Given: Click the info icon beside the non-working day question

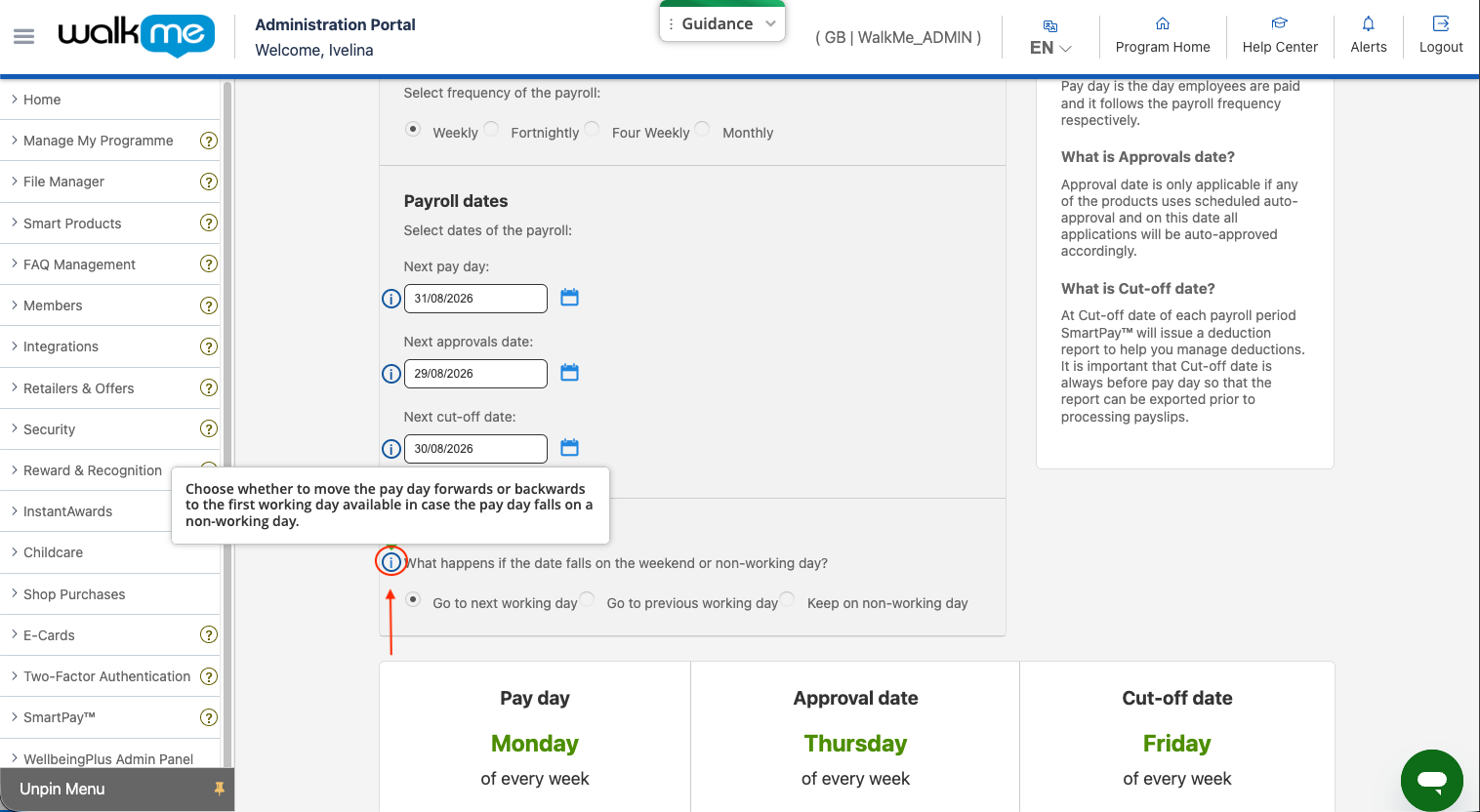Looking at the screenshot, I should [391, 562].
